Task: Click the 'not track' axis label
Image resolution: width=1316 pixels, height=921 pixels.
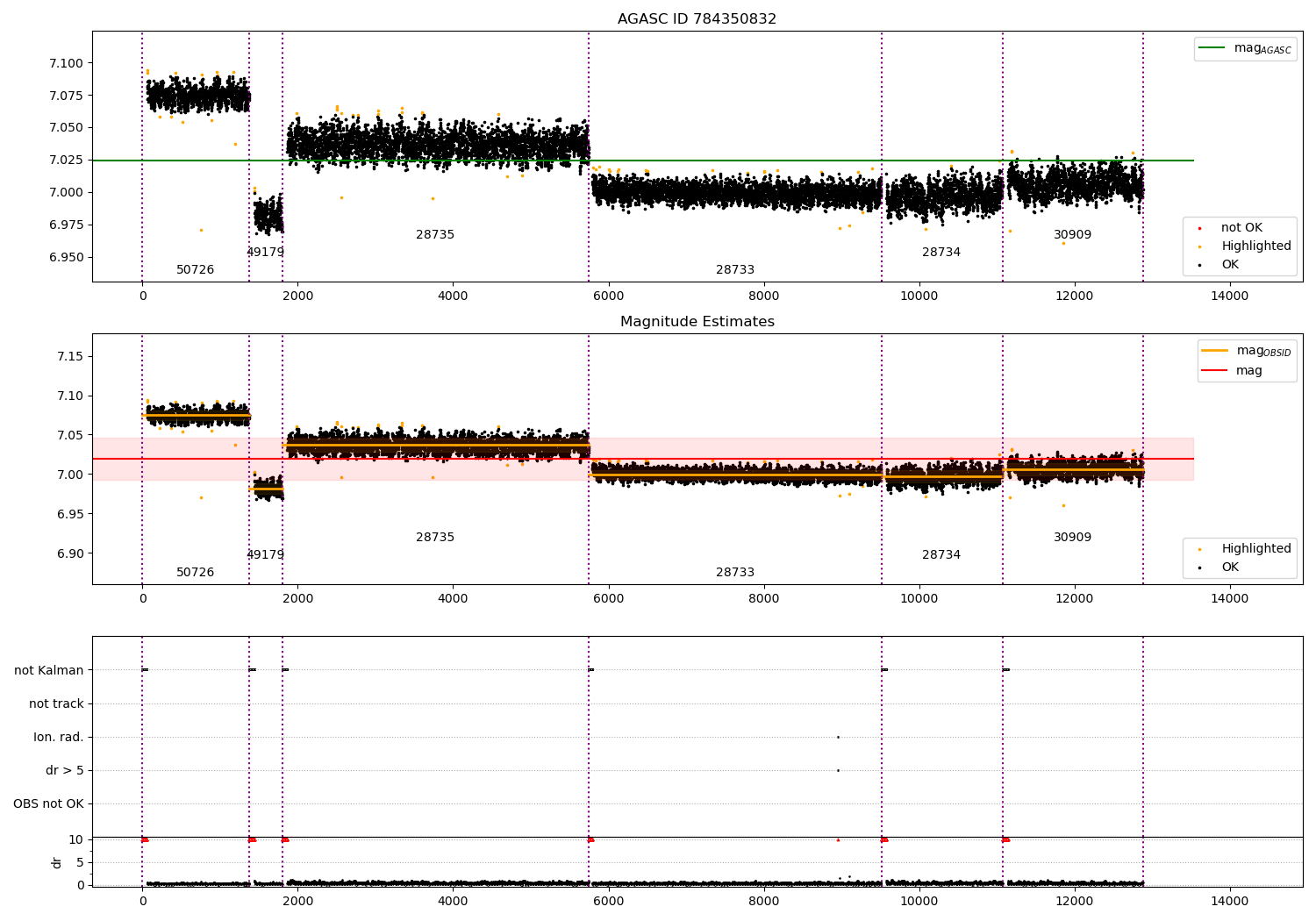Action: tap(56, 704)
